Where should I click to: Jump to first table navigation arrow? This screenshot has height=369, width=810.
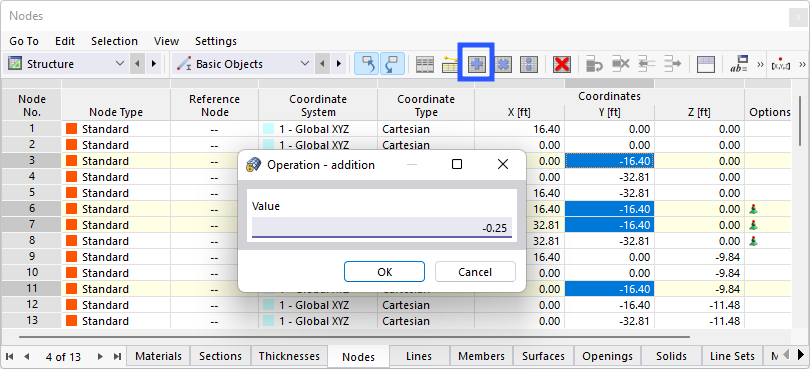9,357
